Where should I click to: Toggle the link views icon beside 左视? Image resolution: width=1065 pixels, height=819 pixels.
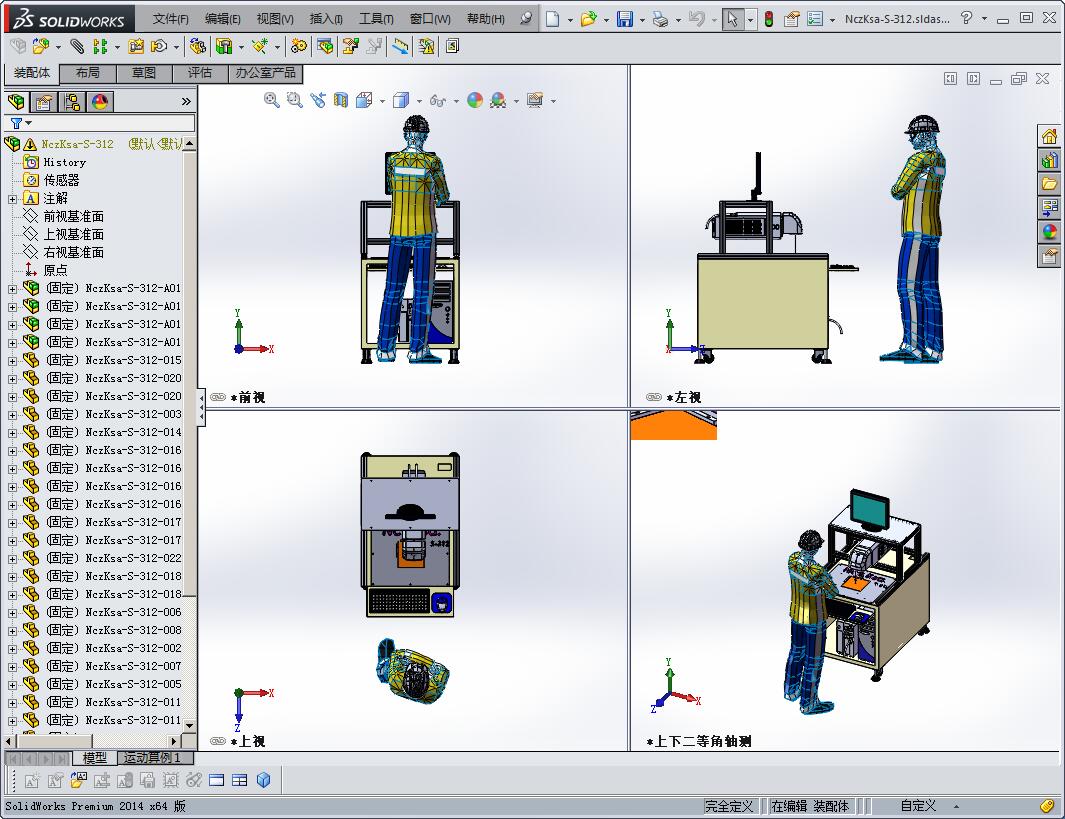(x=654, y=397)
